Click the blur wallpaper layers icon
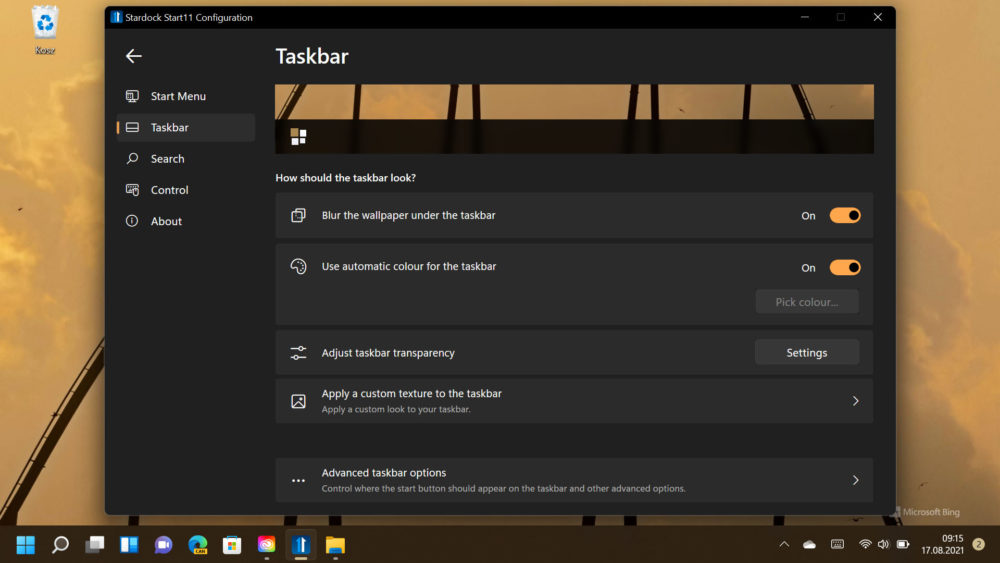This screenshot has width=1000, height=563. (298, 216)
